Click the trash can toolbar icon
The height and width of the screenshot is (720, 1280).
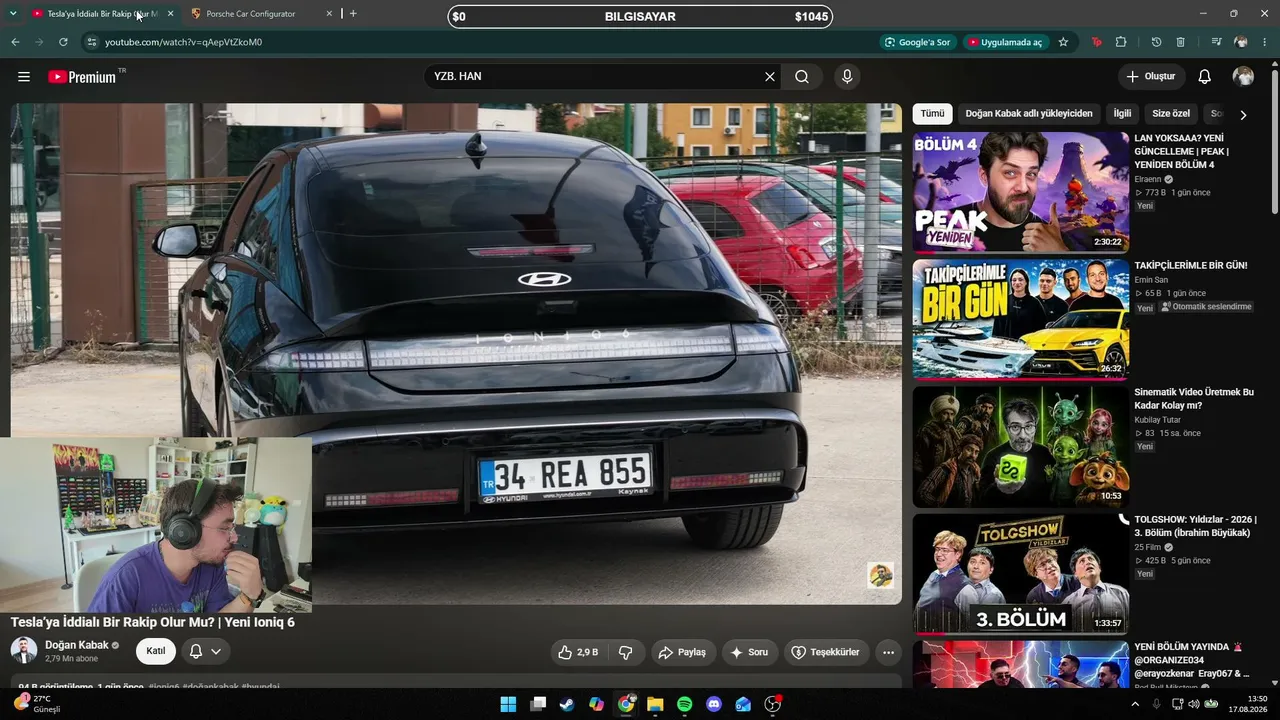point(1180,42)
